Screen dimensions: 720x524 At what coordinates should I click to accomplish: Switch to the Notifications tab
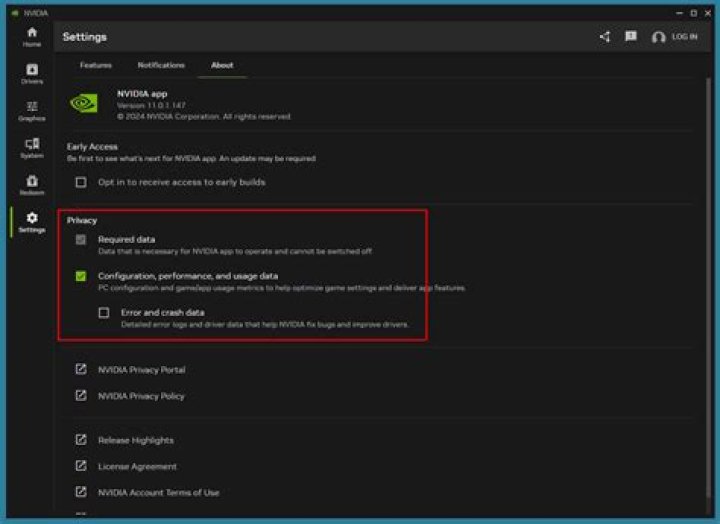161,65
